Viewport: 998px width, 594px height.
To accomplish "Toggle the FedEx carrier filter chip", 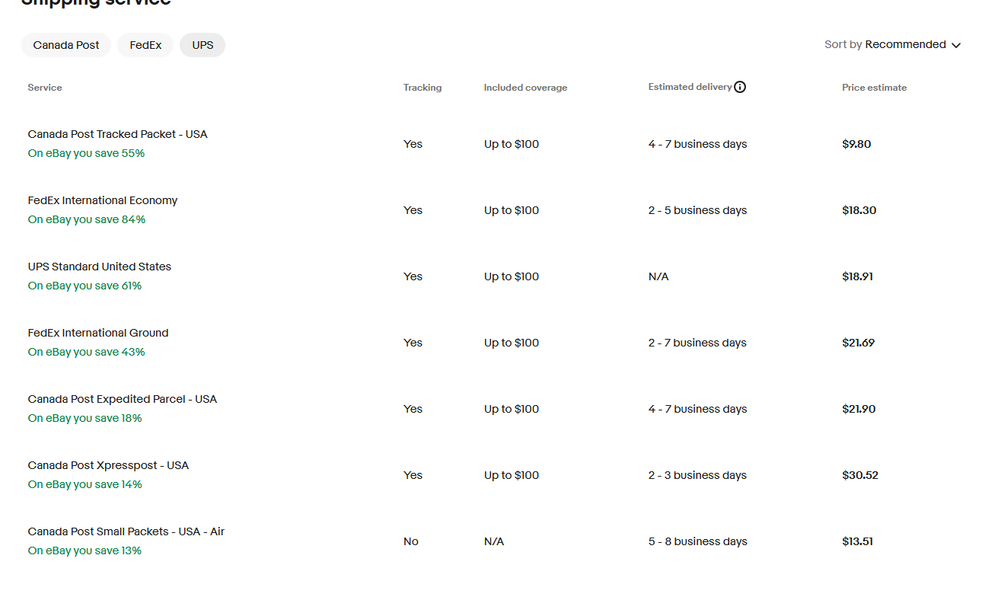I will pos(145,45).
